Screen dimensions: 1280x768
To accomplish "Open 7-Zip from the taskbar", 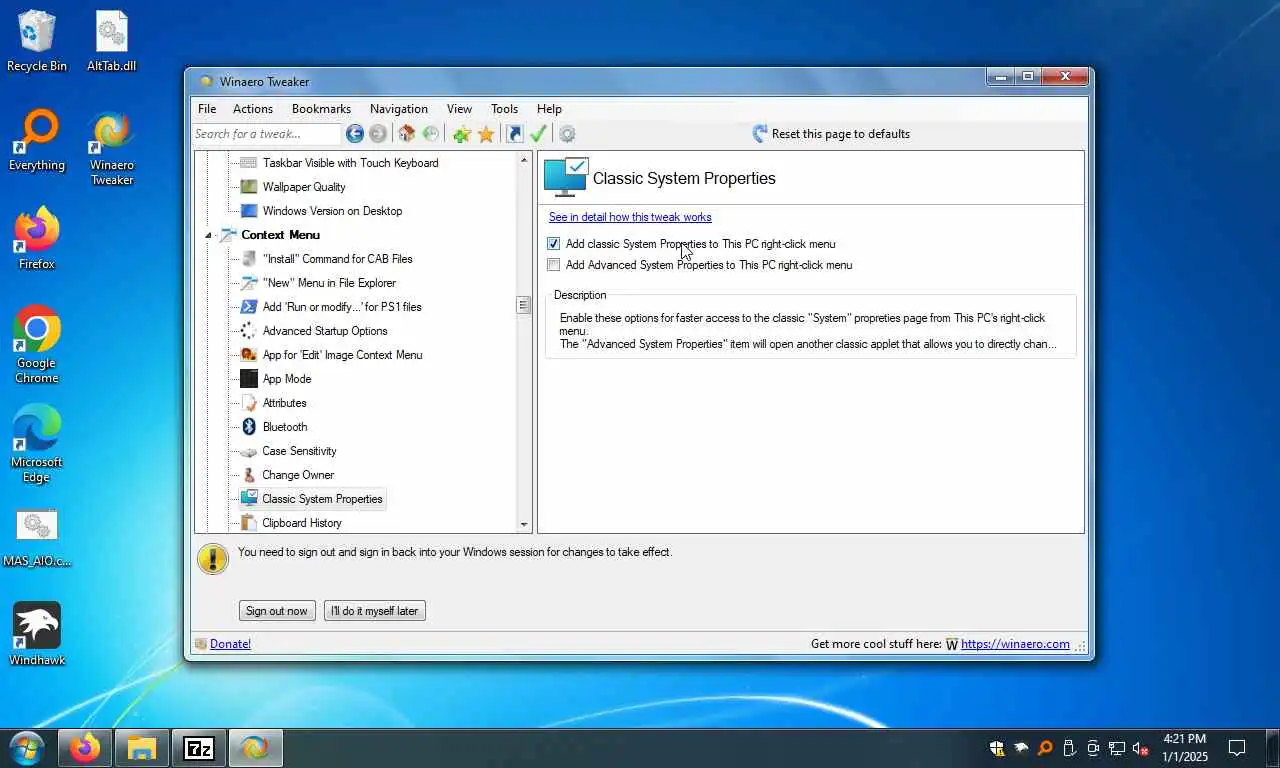I will point(199,748).
